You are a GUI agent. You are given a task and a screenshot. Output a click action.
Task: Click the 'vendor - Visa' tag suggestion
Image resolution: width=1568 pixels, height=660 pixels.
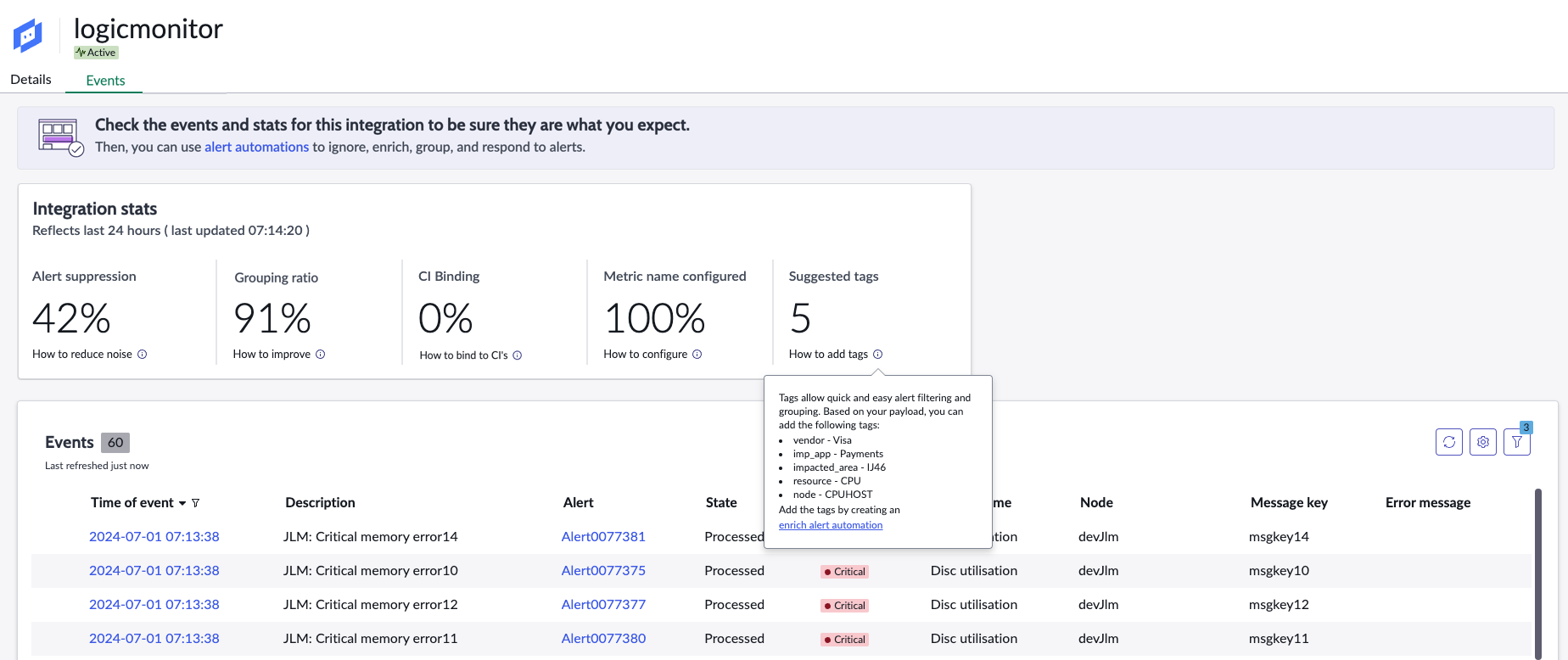pos(822,440)
